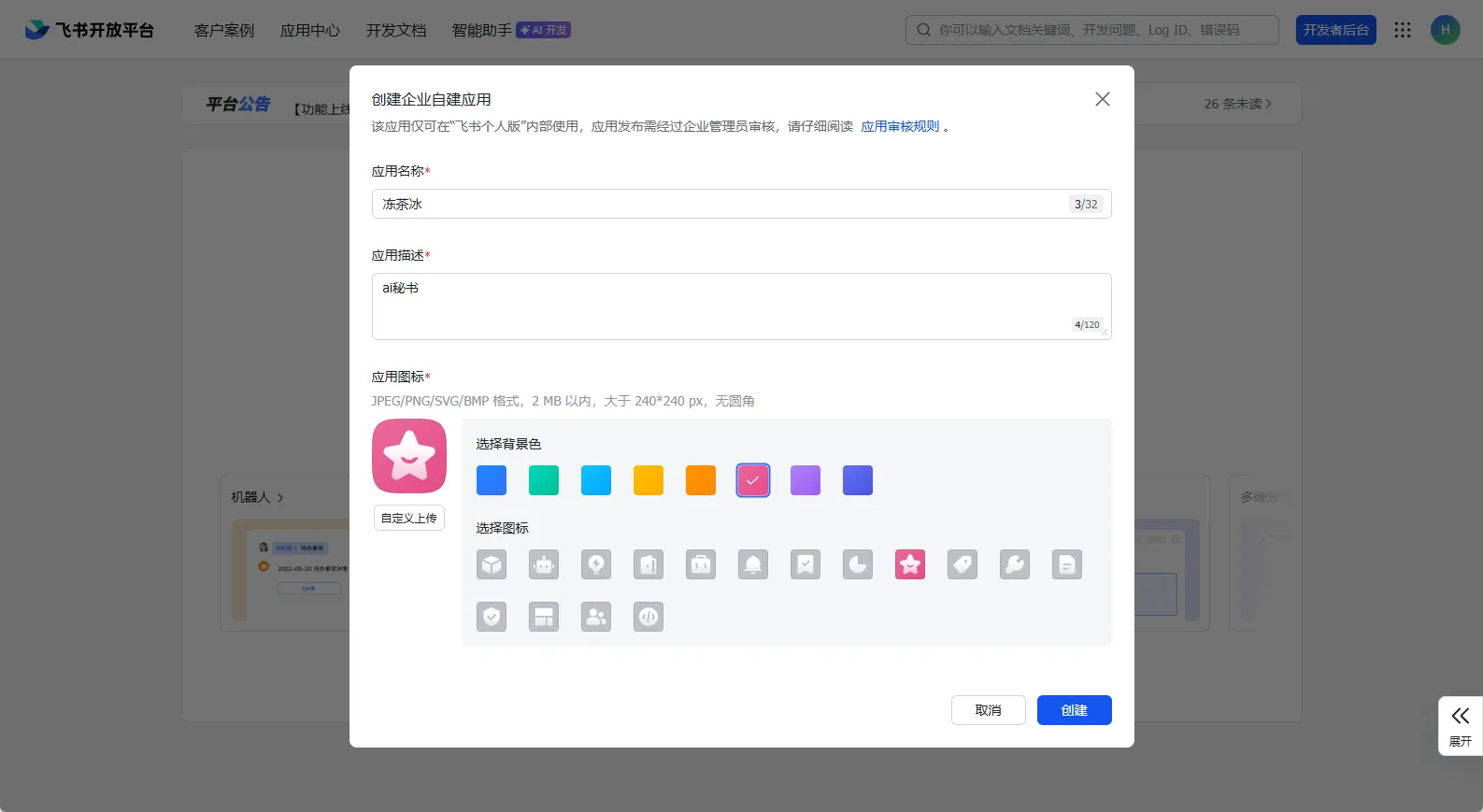Expand the 展开 side panel
Image resolution: width=1483 pixels, height=812 pixels.
click(x=1460, y=726)
